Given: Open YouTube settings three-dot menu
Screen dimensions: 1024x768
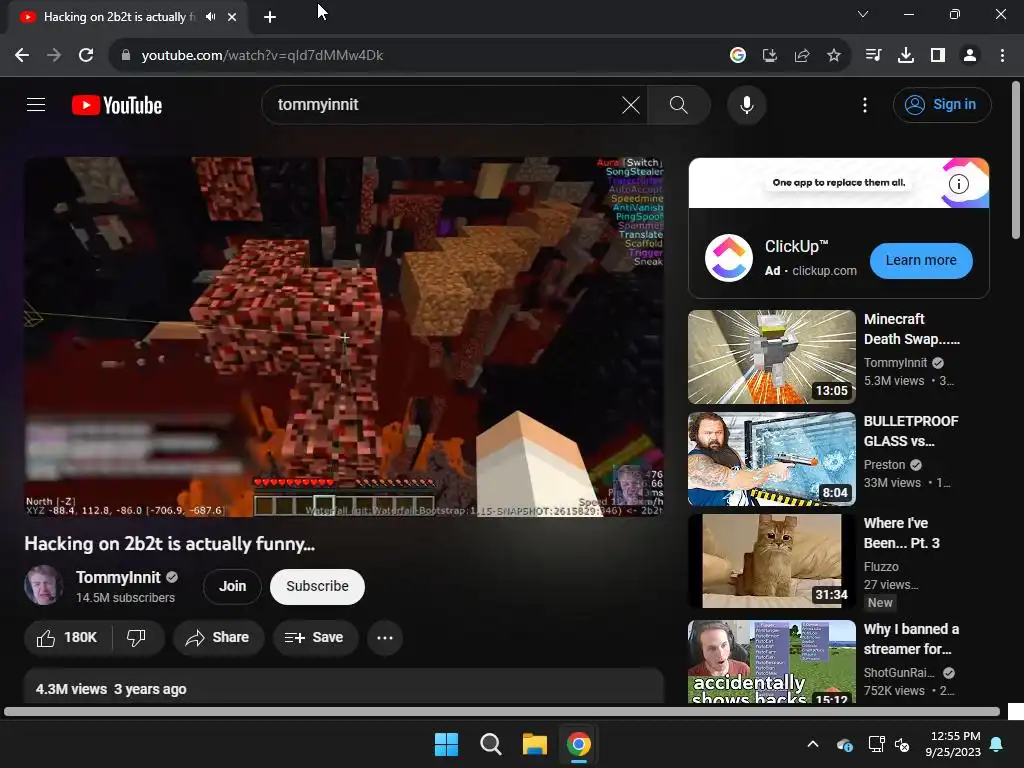Looking at the screenshot, I should coord(865,104).
